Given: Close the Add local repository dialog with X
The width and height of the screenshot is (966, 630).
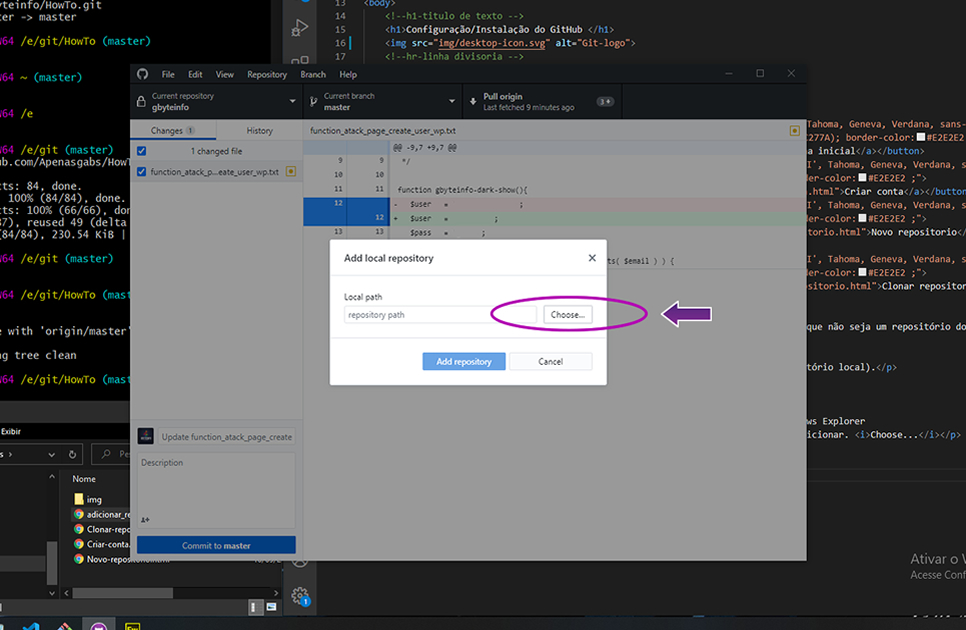Looking at the screenshot, I should click(x=592, y=258).
